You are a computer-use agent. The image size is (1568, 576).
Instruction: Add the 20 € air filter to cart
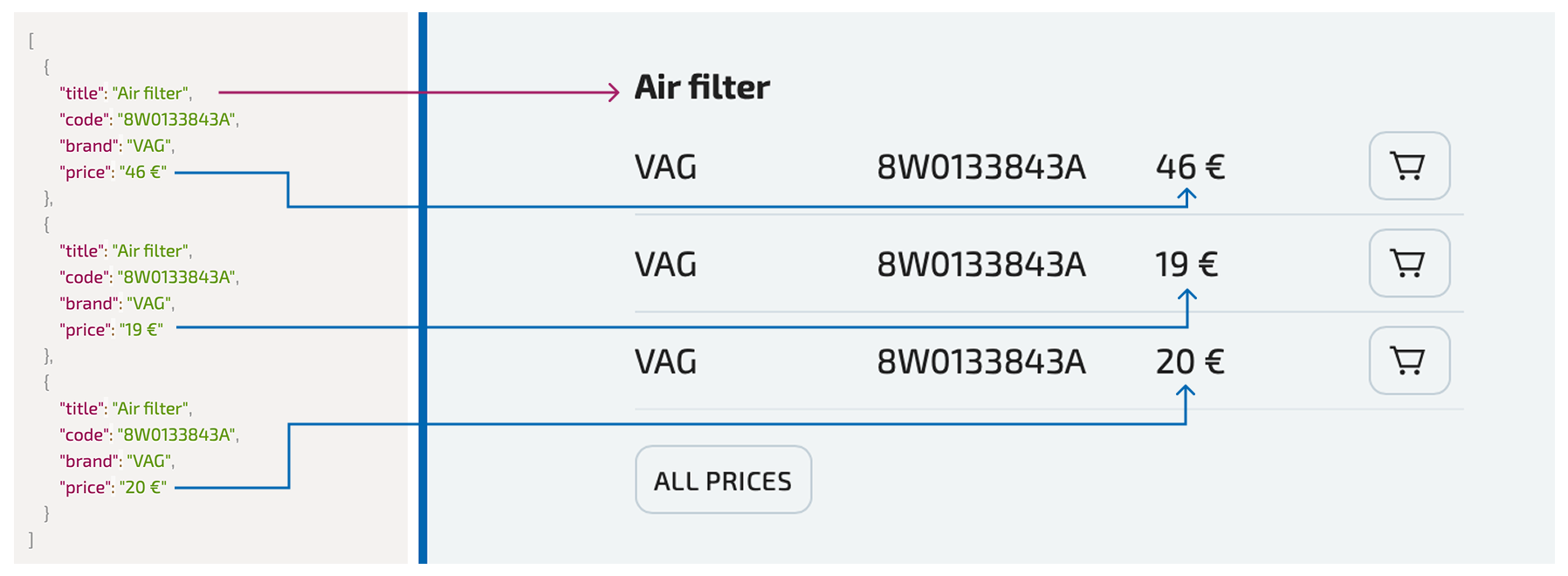[1409, 360]
